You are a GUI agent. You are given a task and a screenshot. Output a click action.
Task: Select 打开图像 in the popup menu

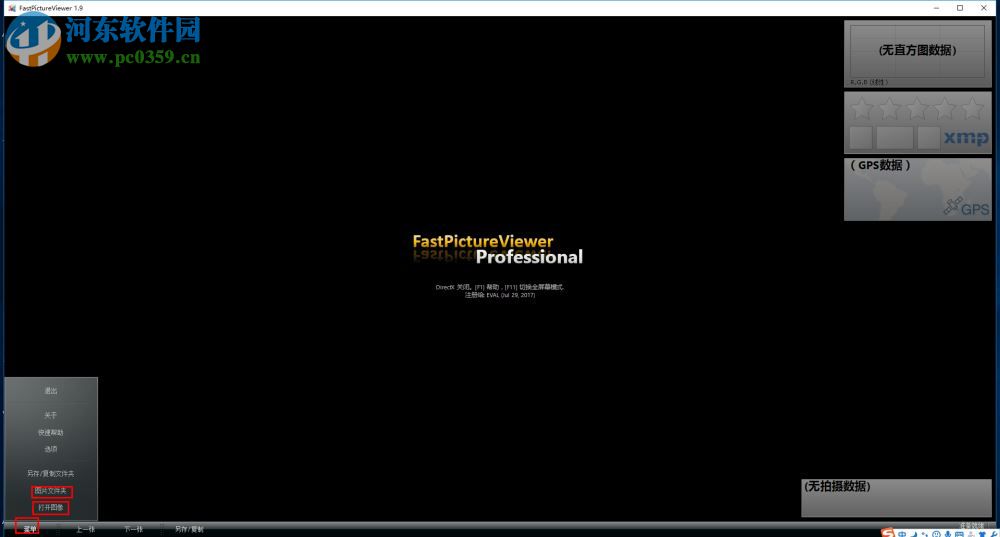pyautogui.click(x=51, y=508)
